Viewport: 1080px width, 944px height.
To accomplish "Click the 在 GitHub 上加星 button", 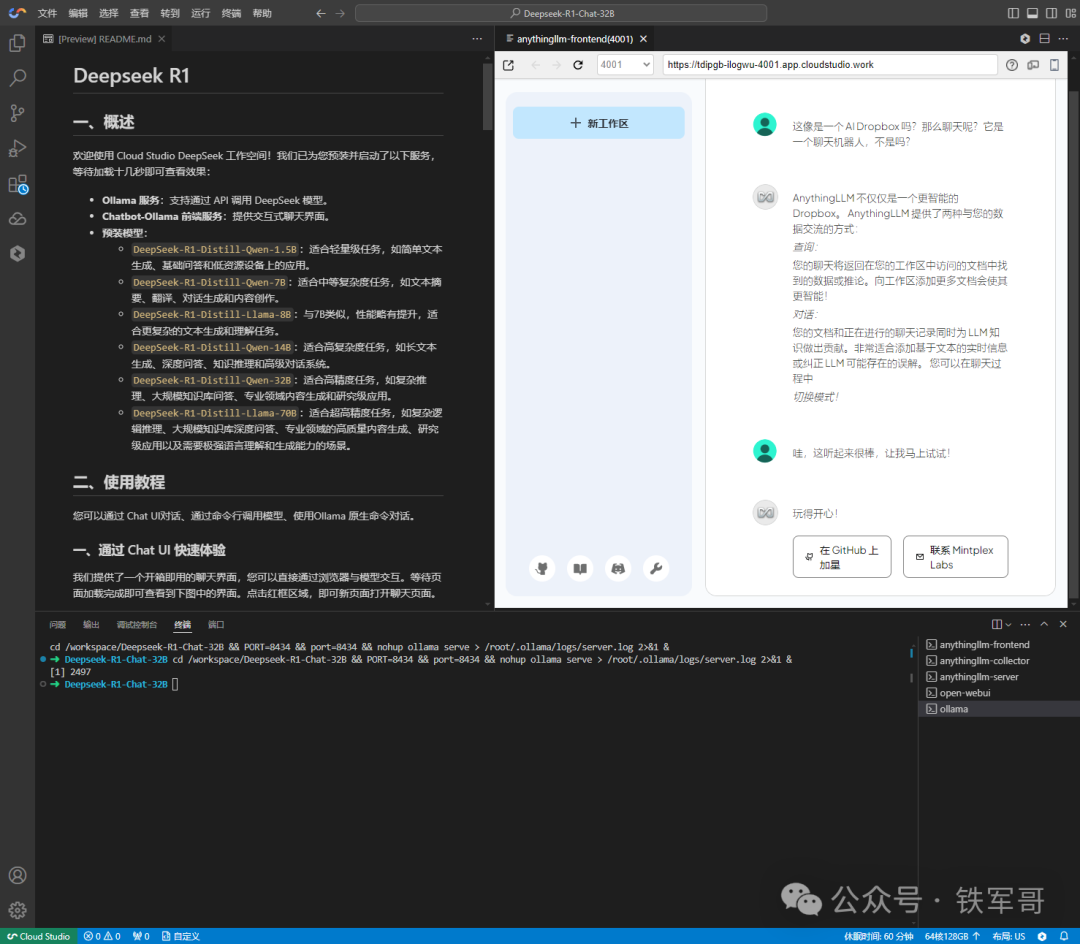I will [x=842, y=556].
